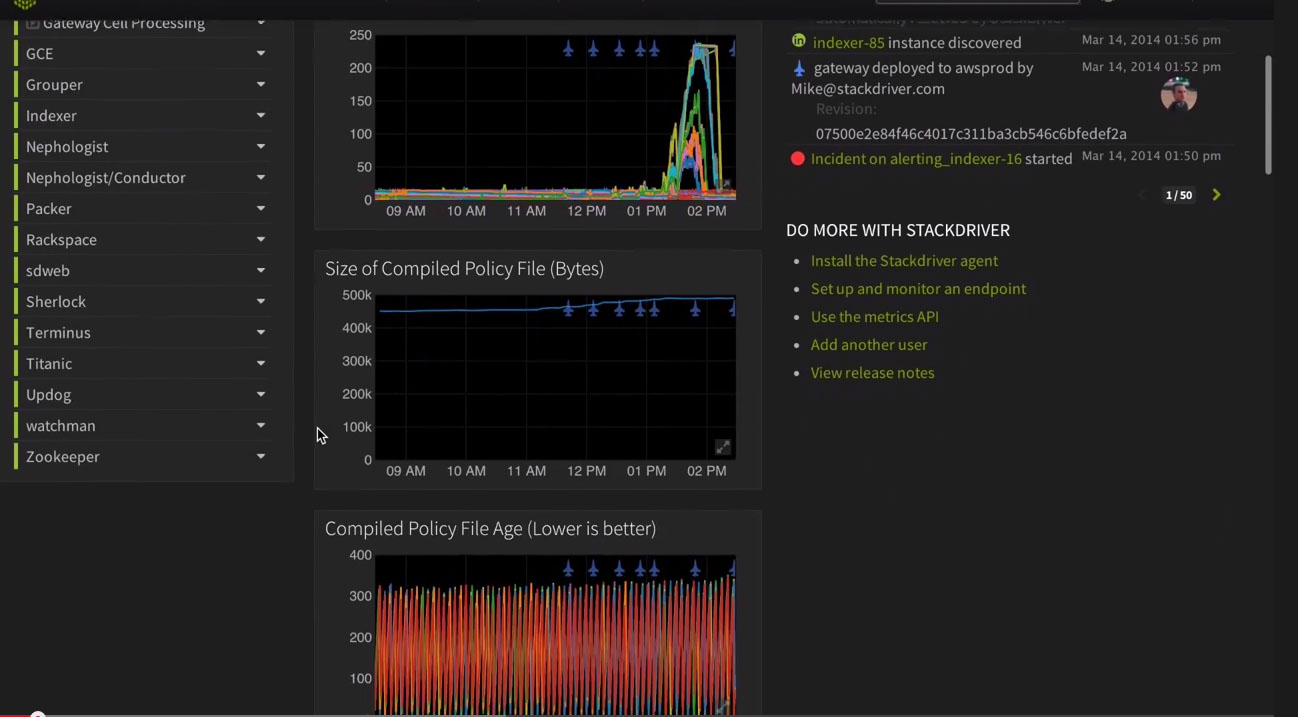
Task: Expand the Zookeeper sidebar dropdown
Action: point(260,456)
